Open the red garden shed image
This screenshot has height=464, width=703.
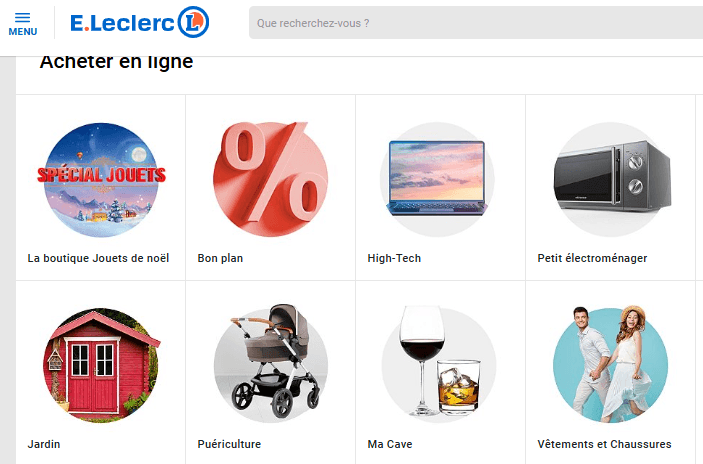pos(101,365)
